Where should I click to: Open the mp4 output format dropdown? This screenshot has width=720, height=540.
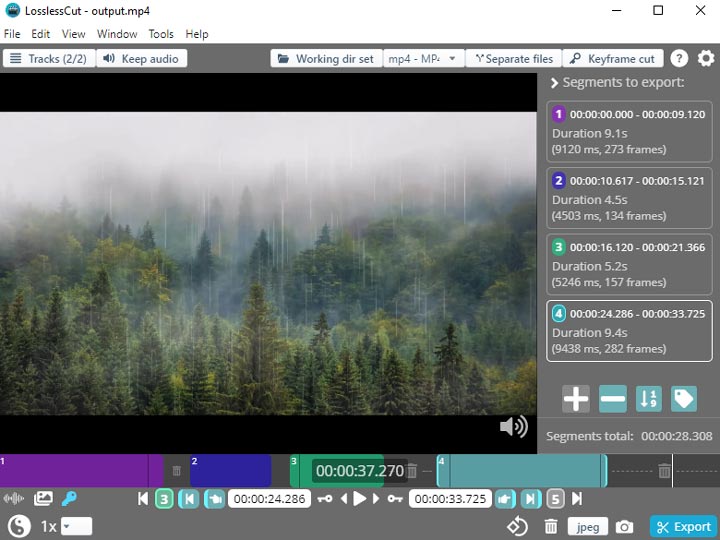[x=423, y=59]
